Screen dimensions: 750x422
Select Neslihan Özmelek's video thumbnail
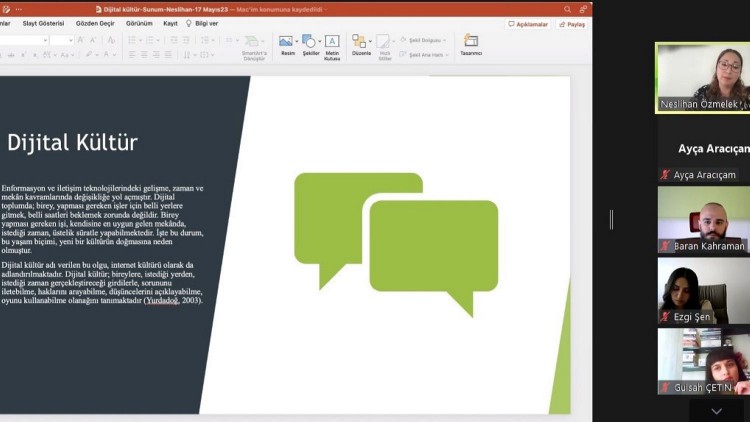(703, 77)
